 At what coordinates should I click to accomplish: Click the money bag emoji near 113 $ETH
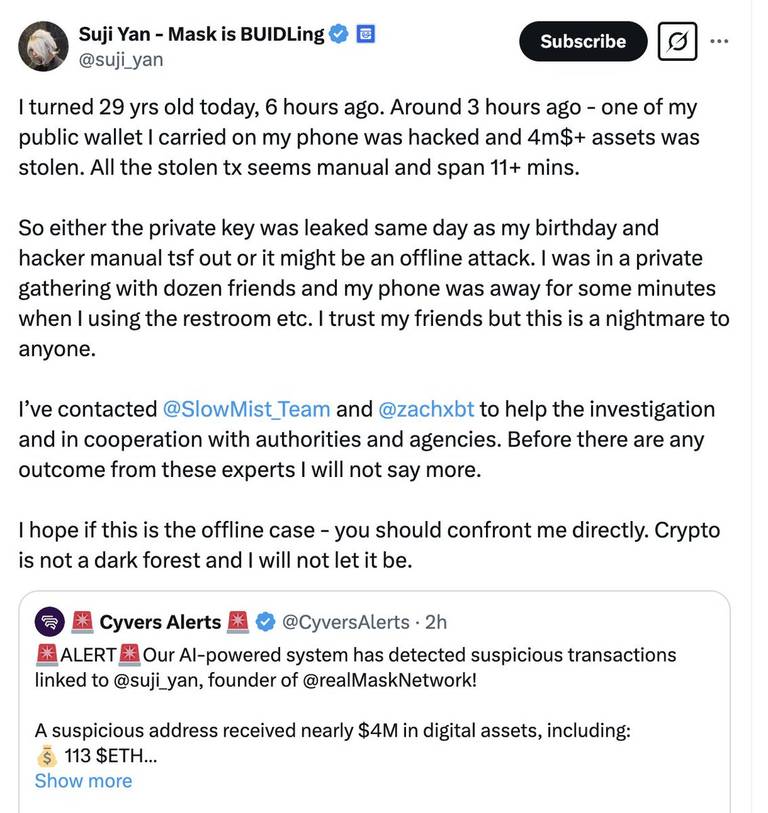47,756
